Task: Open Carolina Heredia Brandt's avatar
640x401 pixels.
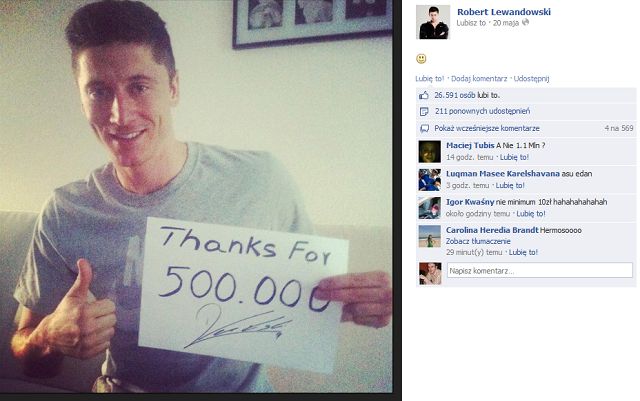Action: (x=430, y=236)
